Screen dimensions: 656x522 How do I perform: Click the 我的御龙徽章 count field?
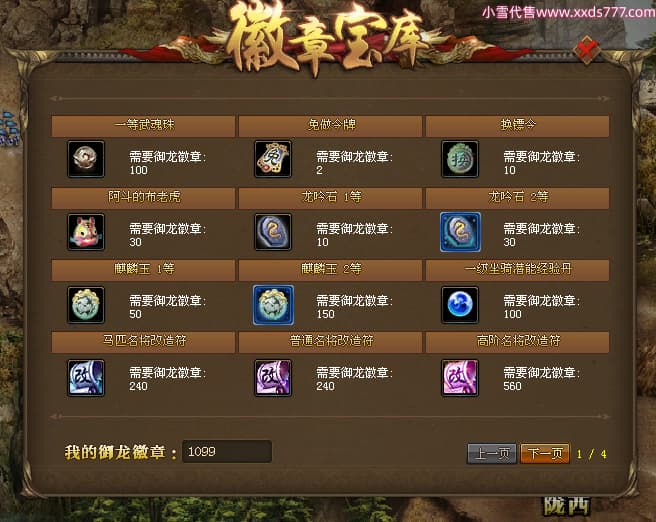point(227,451)
